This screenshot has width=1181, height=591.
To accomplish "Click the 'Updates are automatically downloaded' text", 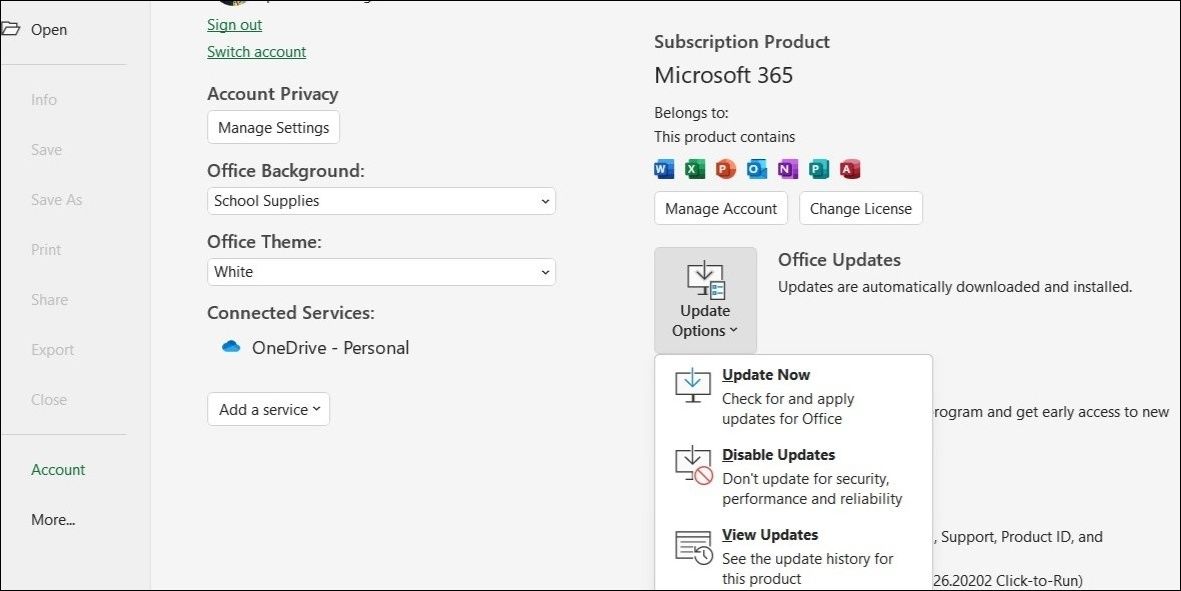I will click(x=955, y=287).
